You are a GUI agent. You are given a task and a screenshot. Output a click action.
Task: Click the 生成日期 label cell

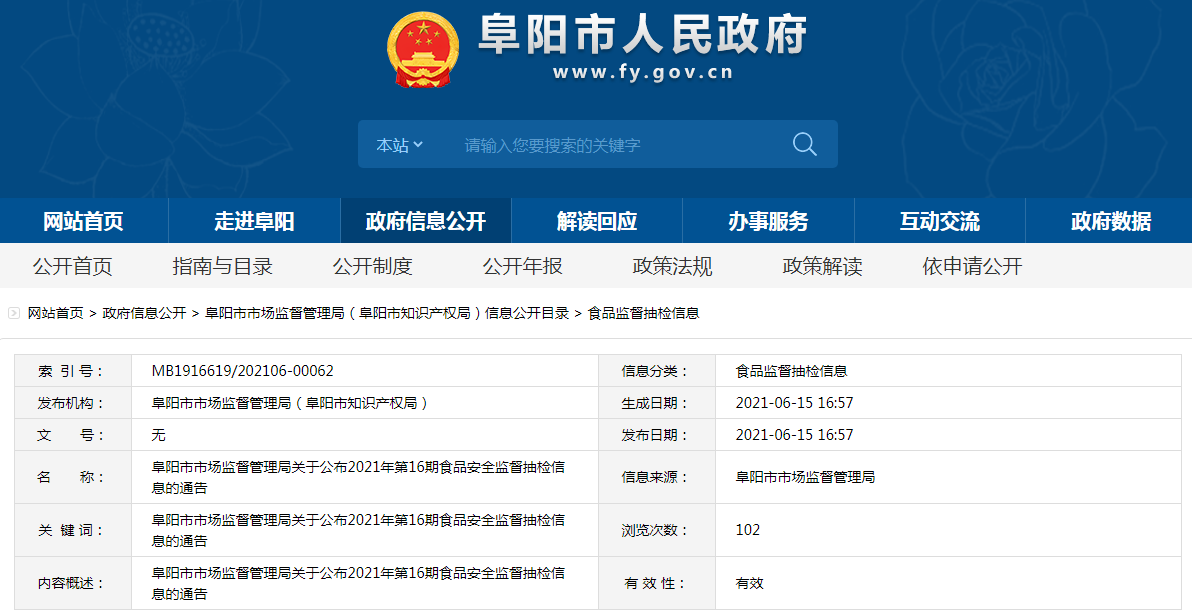657,403
